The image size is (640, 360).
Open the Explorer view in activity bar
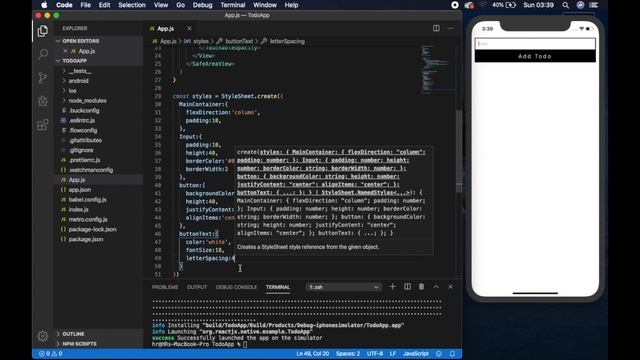point(42,31)
